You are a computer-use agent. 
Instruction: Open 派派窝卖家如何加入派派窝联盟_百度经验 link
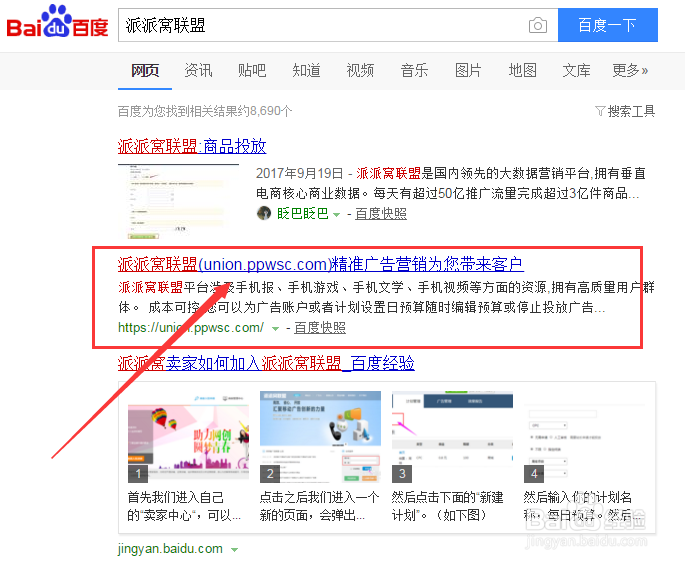(266, 363)
